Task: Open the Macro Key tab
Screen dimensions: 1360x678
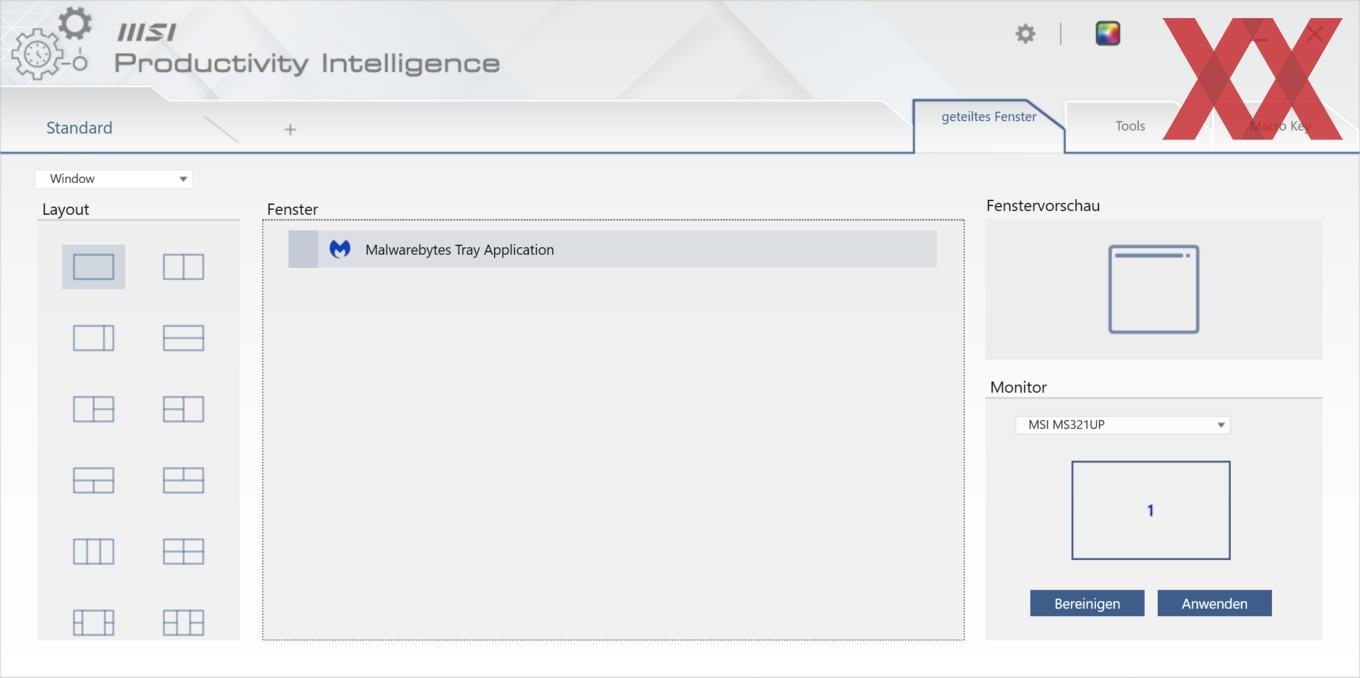Action: coord(1281,126)
